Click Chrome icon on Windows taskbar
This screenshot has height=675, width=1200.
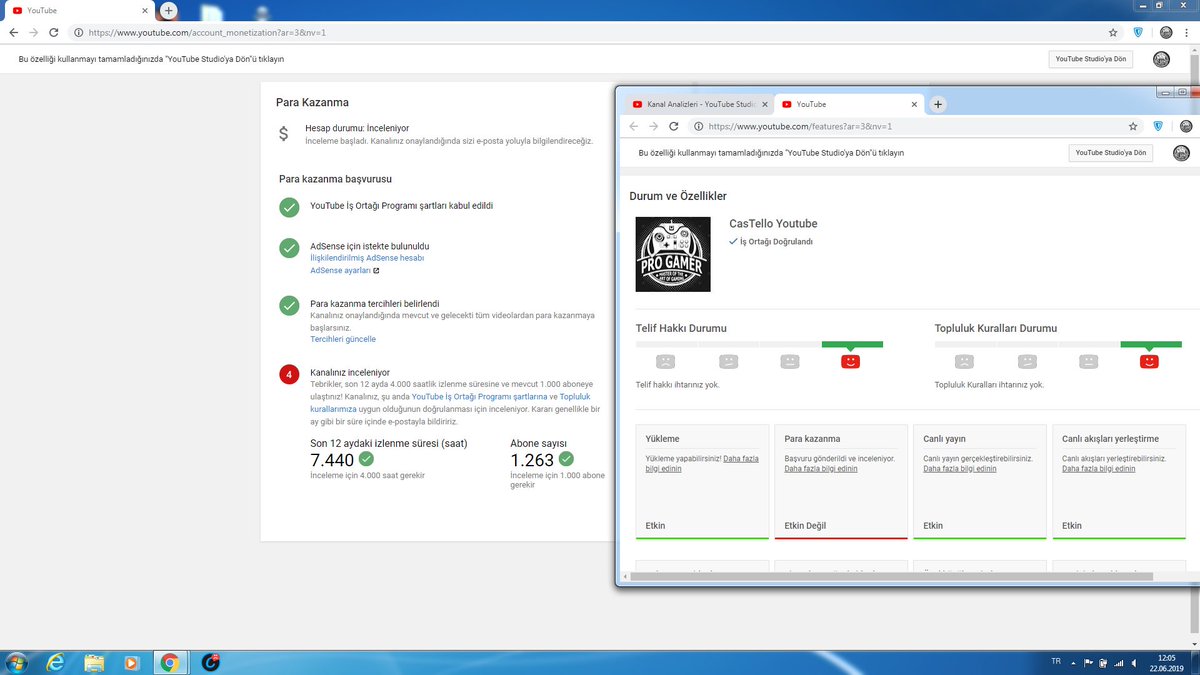170,662
